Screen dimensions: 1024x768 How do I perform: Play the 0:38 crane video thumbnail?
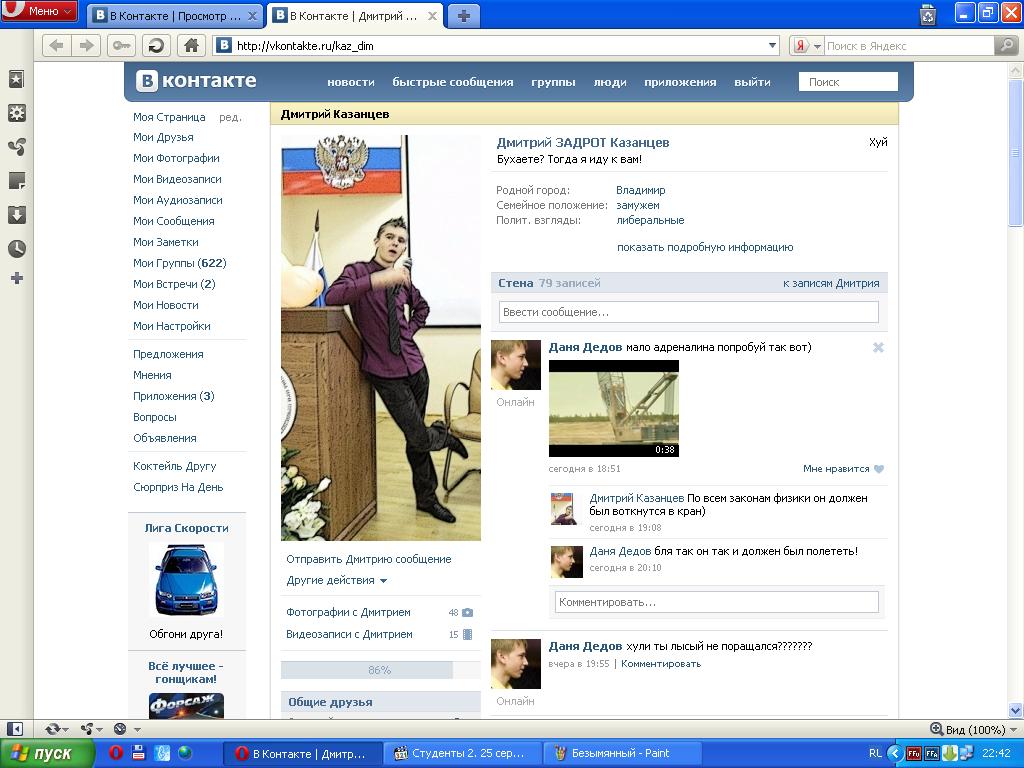pos(613,408)
